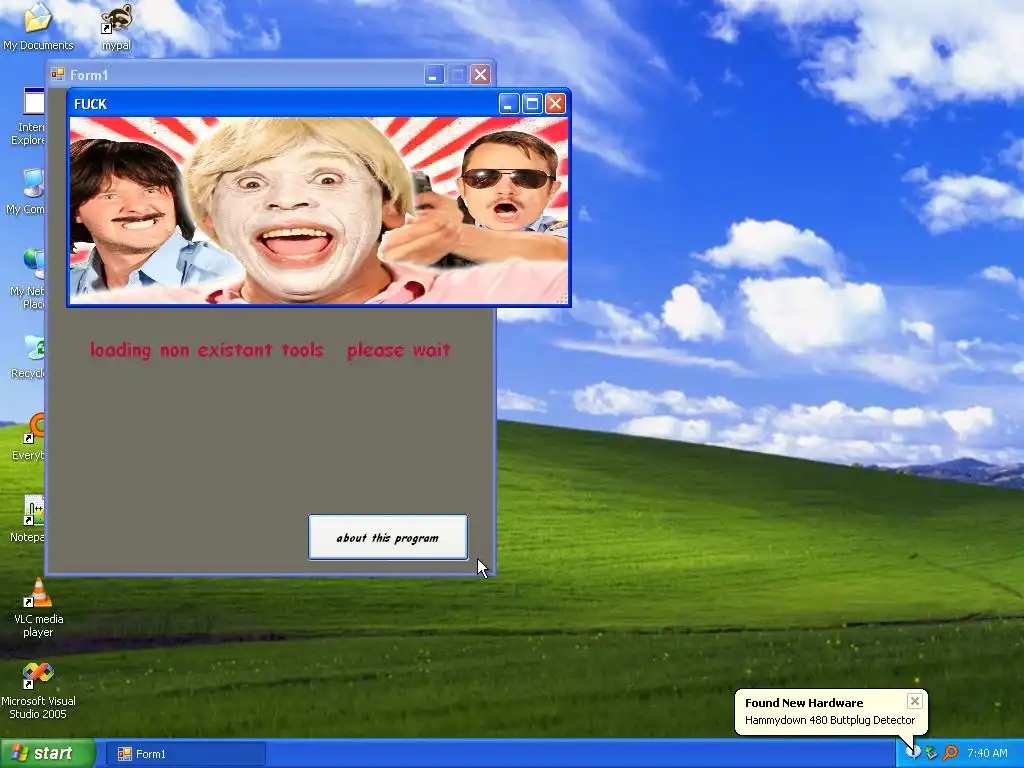Click the network connection tray icon

[931, 753]
